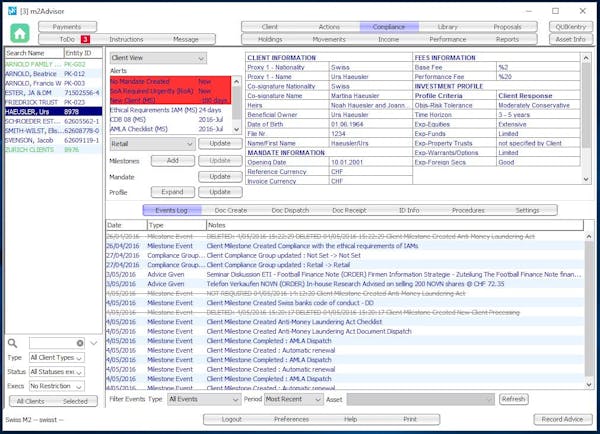Add a new Milestone

pos(173,161)
